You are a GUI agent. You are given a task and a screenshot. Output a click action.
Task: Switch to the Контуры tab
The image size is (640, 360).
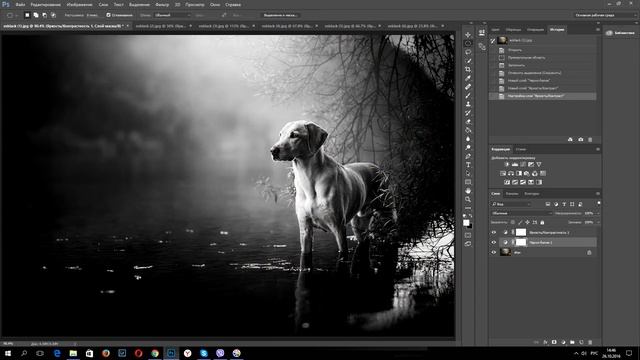(x=532, y=193)
